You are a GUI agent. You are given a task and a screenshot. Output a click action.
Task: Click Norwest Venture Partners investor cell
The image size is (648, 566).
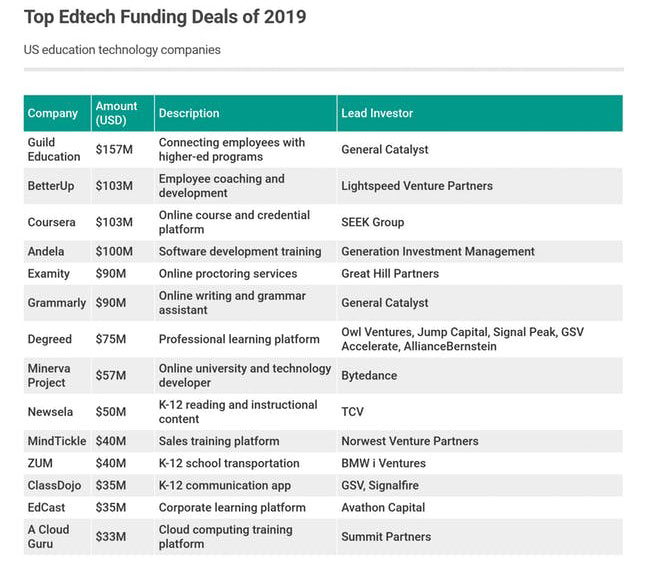480,441
